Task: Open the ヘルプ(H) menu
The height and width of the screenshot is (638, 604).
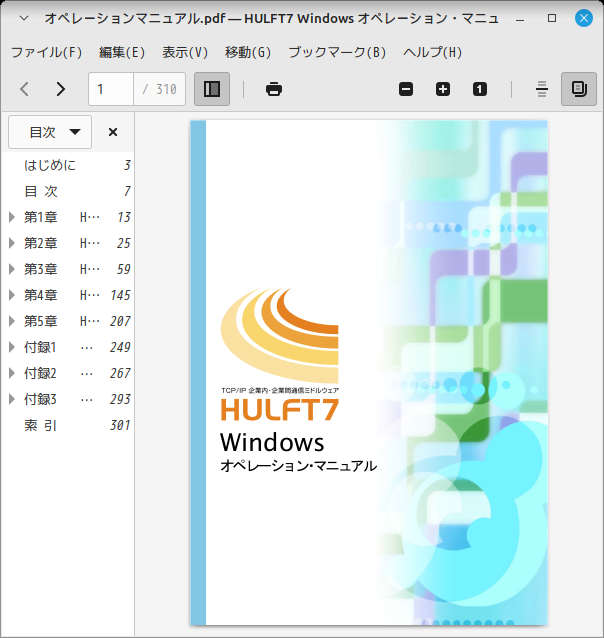Action: coord(432,52)
